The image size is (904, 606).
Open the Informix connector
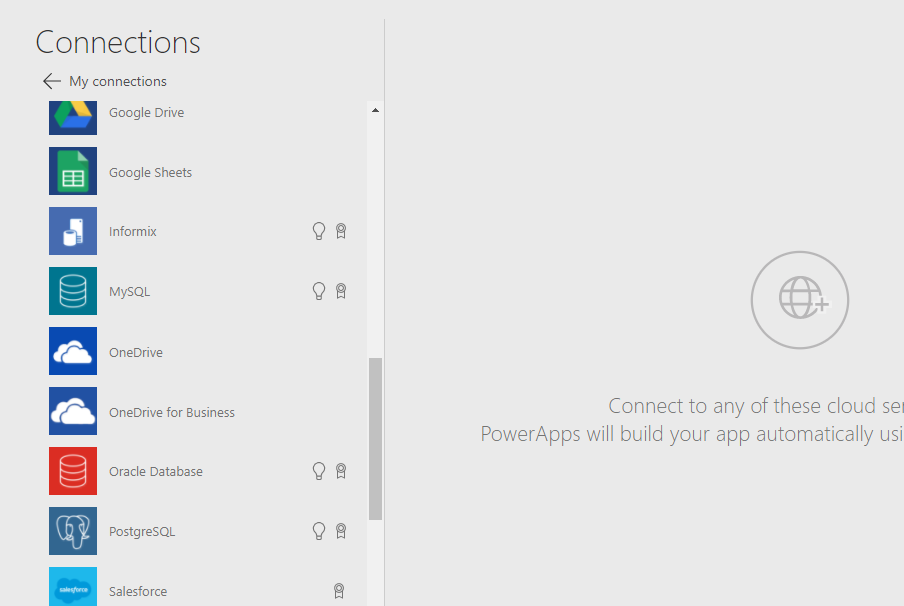pyautogui.click(x=132, y=231)
